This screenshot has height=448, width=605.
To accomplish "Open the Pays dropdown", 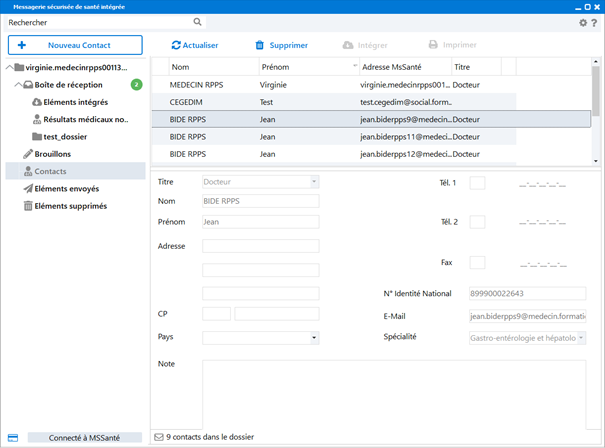I will (314, 338).
